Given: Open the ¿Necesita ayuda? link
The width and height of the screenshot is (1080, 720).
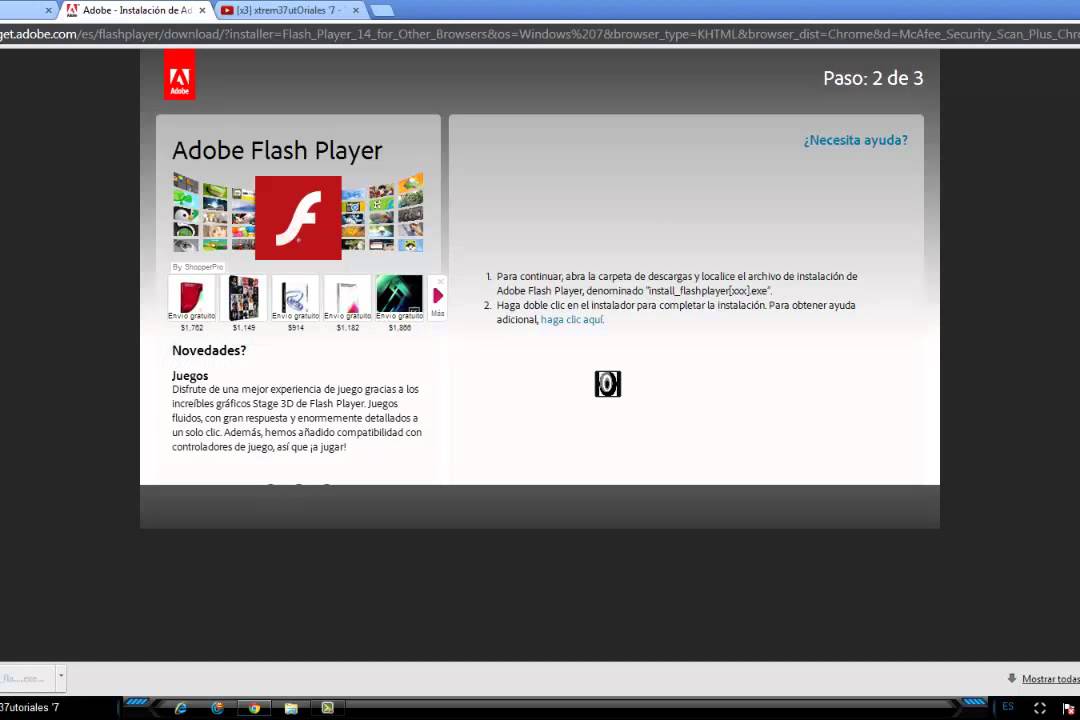Looking at the screenshot, I should coord(855,140).
